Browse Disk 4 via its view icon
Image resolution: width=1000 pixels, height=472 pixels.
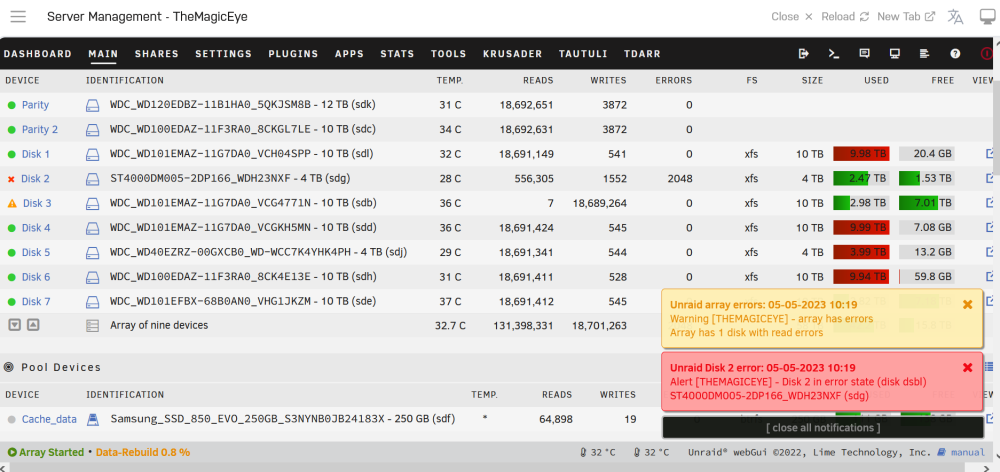(990, 227)
